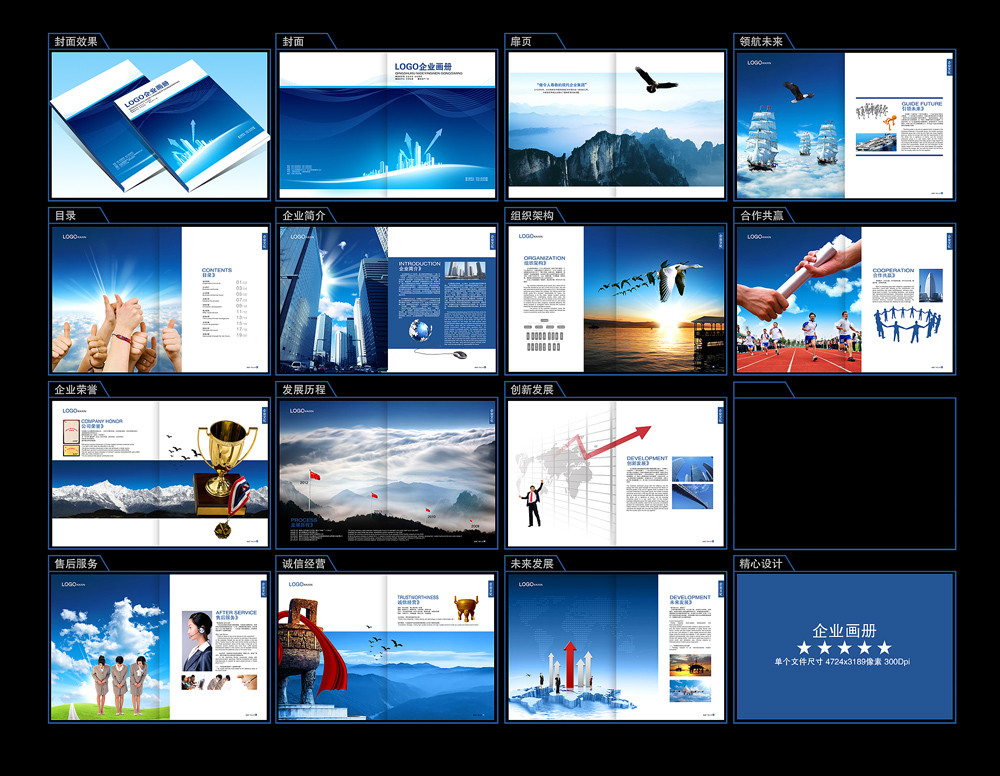Select the 领航未来 sailing ships spread
This screenshot has height=776, width=1000.
pyautogui.click(x=844, y=125)
